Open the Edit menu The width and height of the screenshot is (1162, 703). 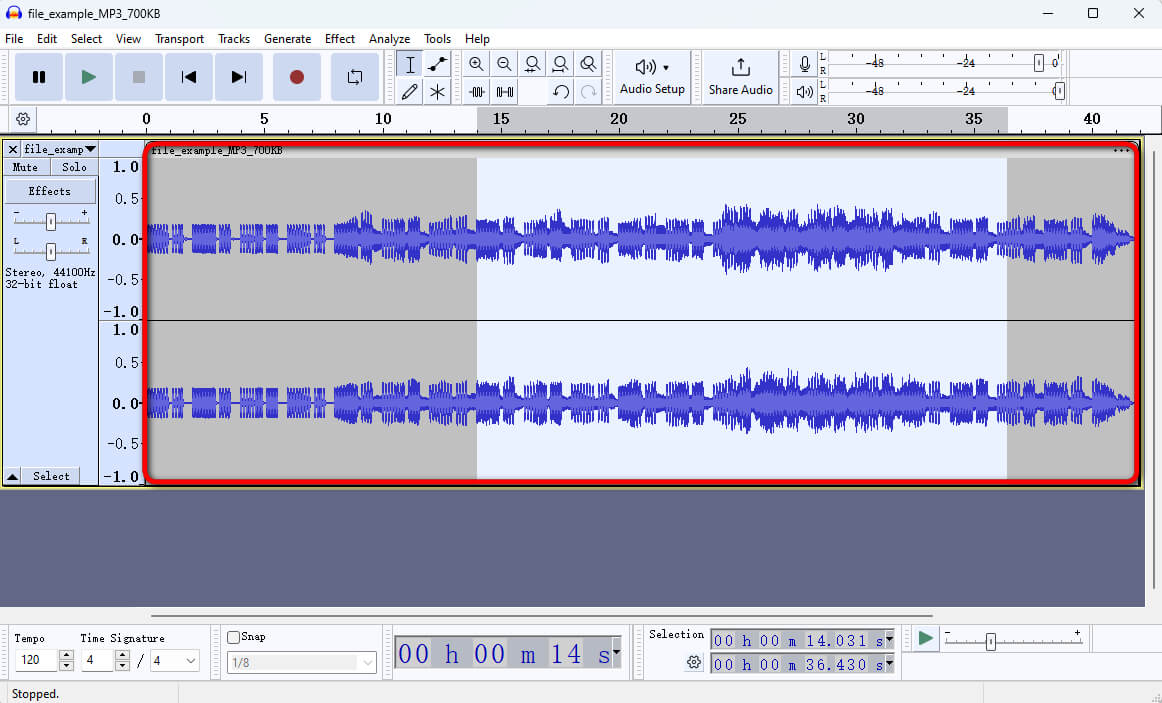(47, 39)
